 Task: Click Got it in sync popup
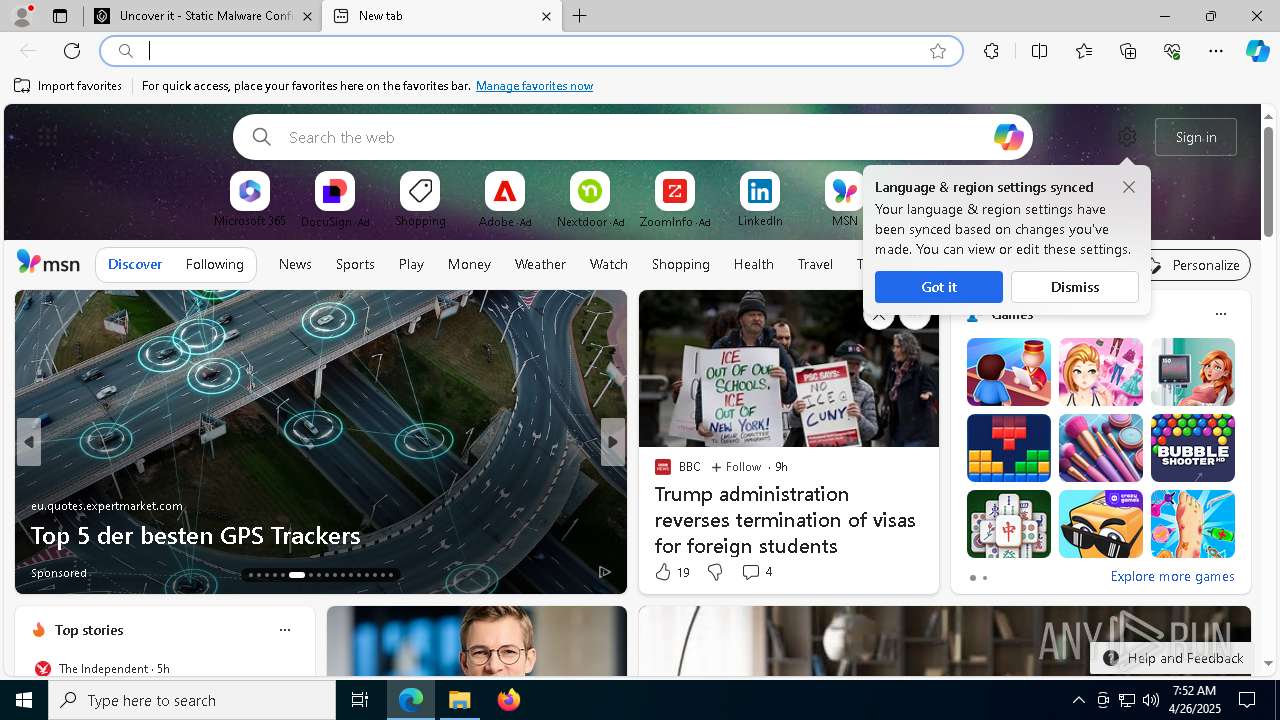point(939,287)
